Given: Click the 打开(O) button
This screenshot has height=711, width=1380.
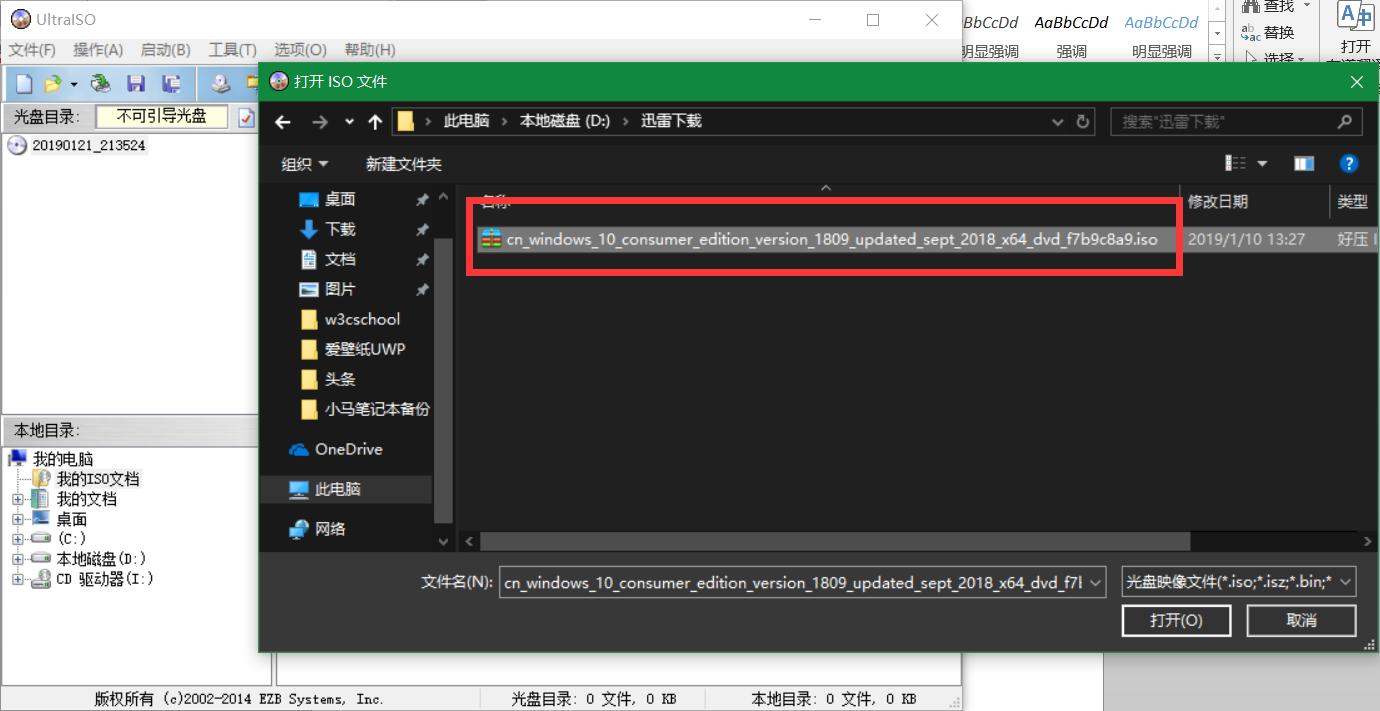Looking at the screenshot, I should (x=1176, y=620).
